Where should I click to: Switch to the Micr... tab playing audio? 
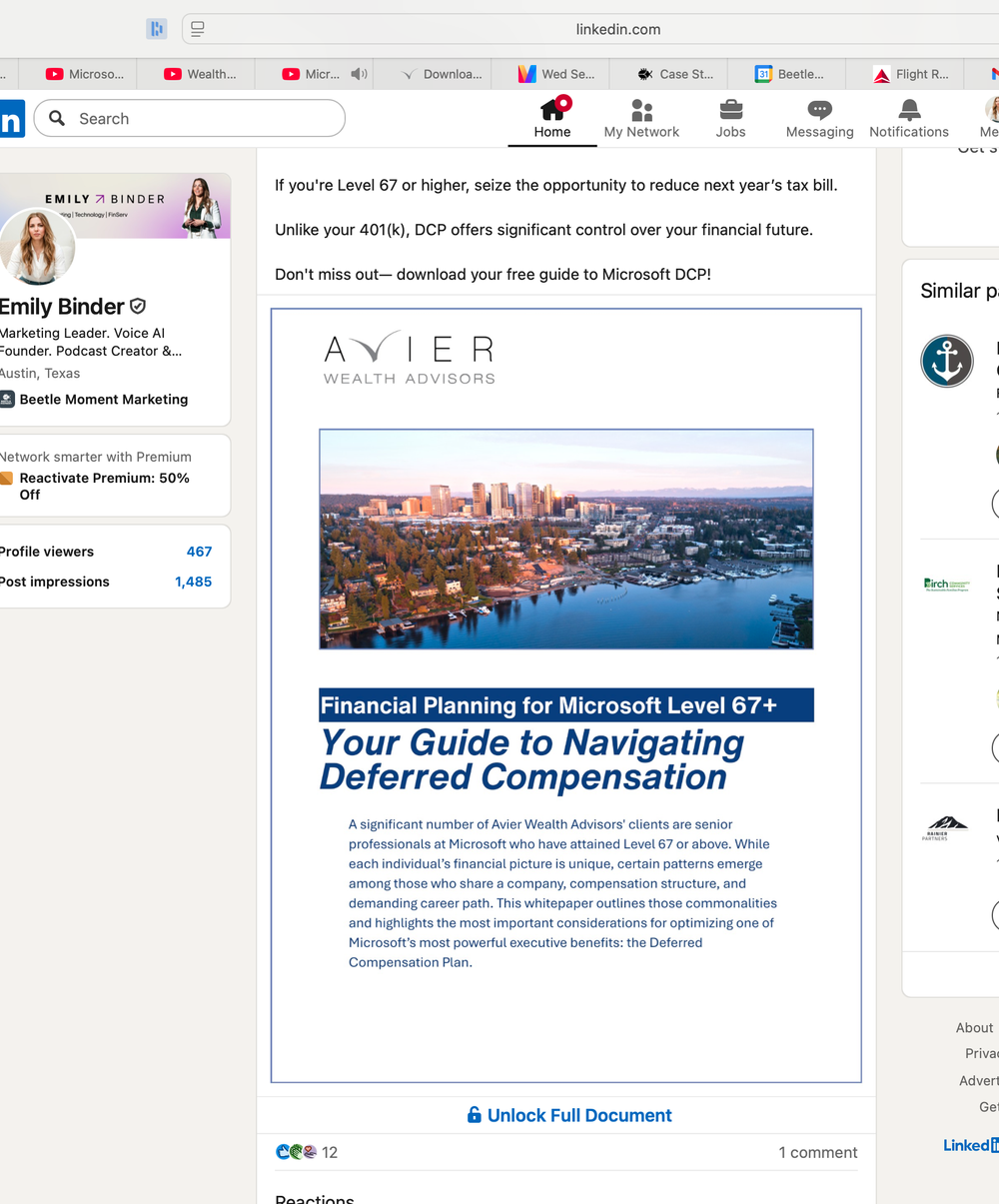point(312,74)
